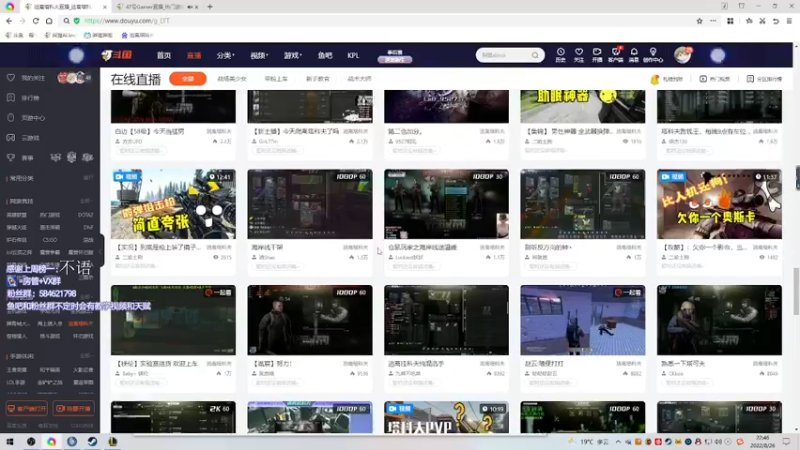Open the 【高菲】努力! stream title
Viewport: 800px width, 450px height.
pyautogui.click(x=272, y=364)
